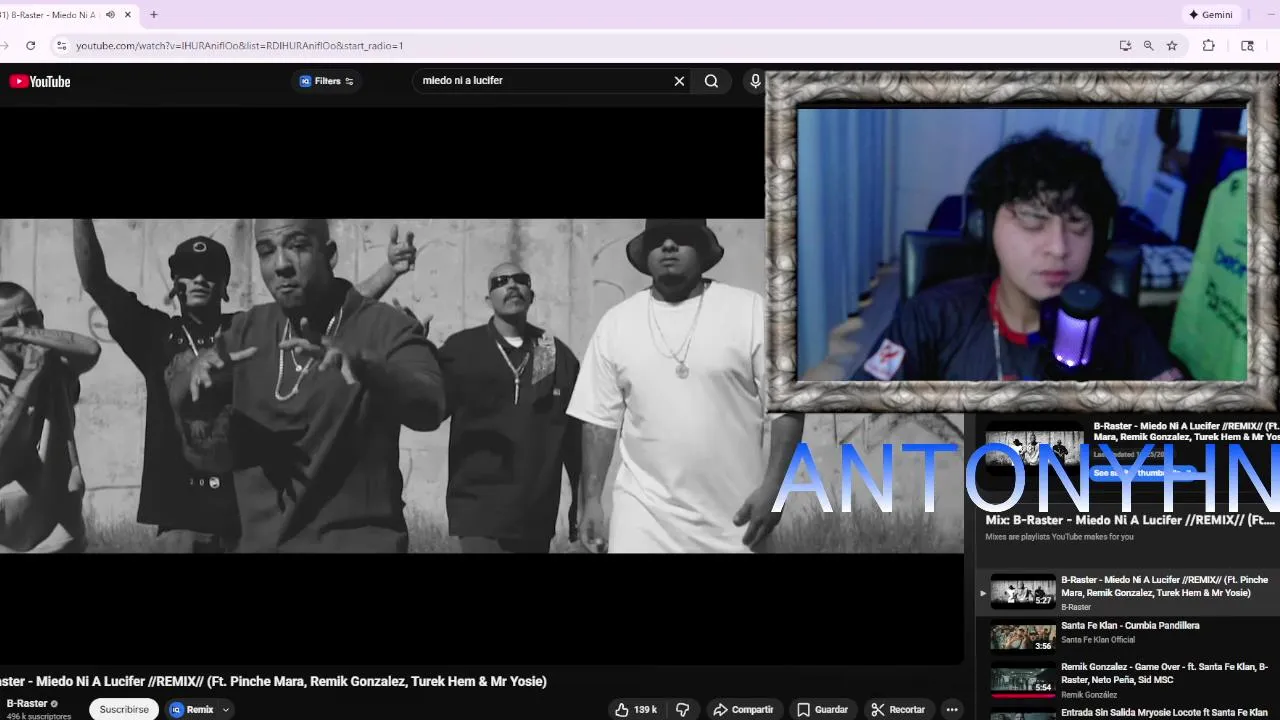Open the B-Raster channel name
This screenshot has width=1280, height=720.
(x=27, y=703)
